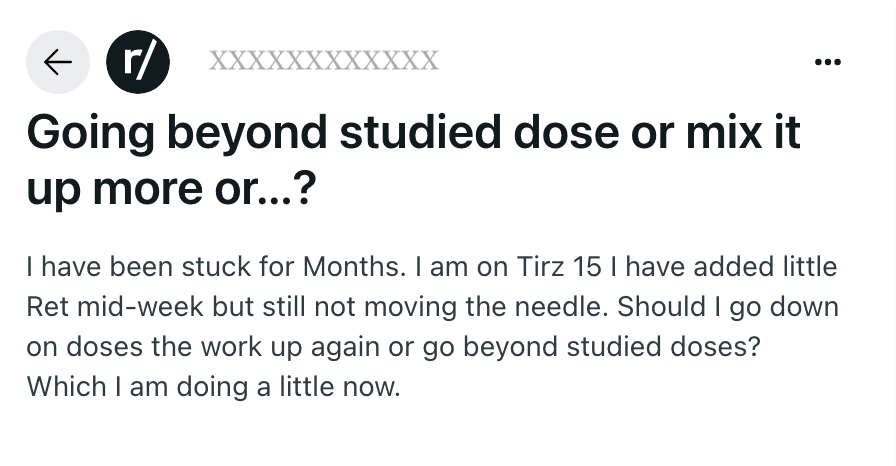Click the phrase "beyond studied doses?" in the body
896x466 pixels.
pyautogui.click(x=611, y=347)
